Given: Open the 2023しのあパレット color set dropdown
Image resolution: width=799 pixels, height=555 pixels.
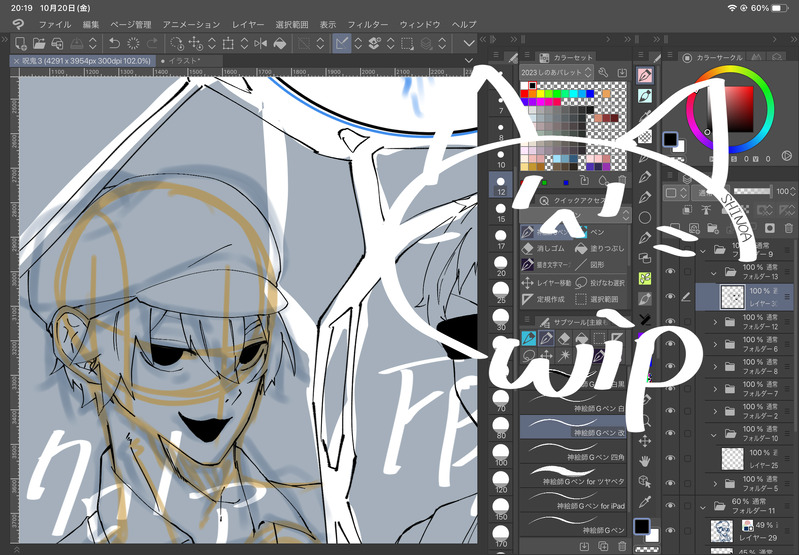Looking at the screenshot, I should [556, 72].
